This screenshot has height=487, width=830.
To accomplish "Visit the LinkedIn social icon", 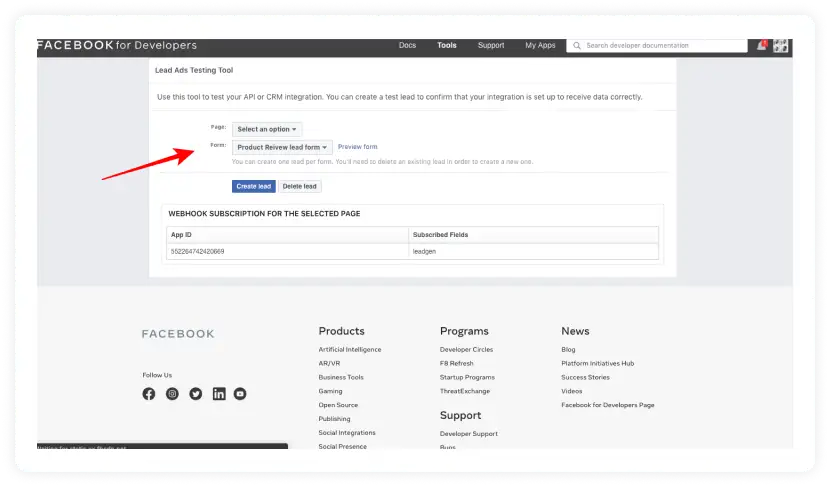I will (x=219, y=394).
